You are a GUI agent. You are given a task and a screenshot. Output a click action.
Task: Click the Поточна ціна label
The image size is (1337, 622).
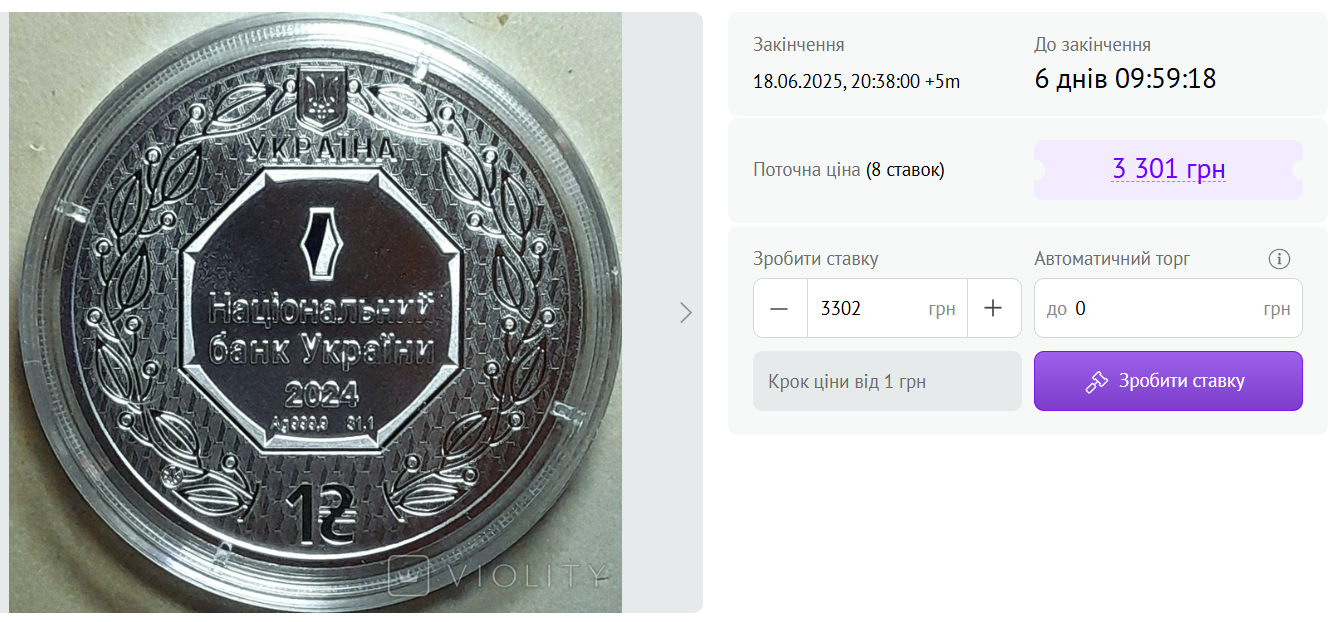tap(807, 169)
